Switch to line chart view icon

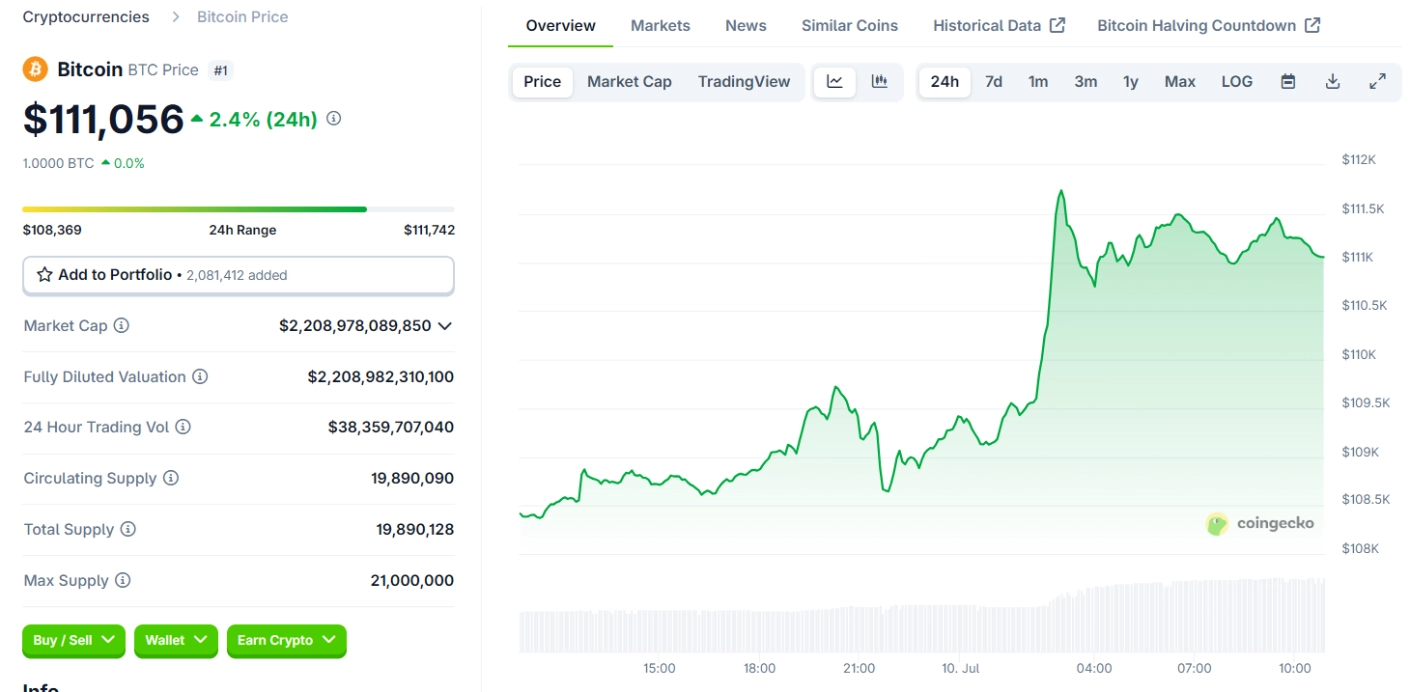click(835, 81)
